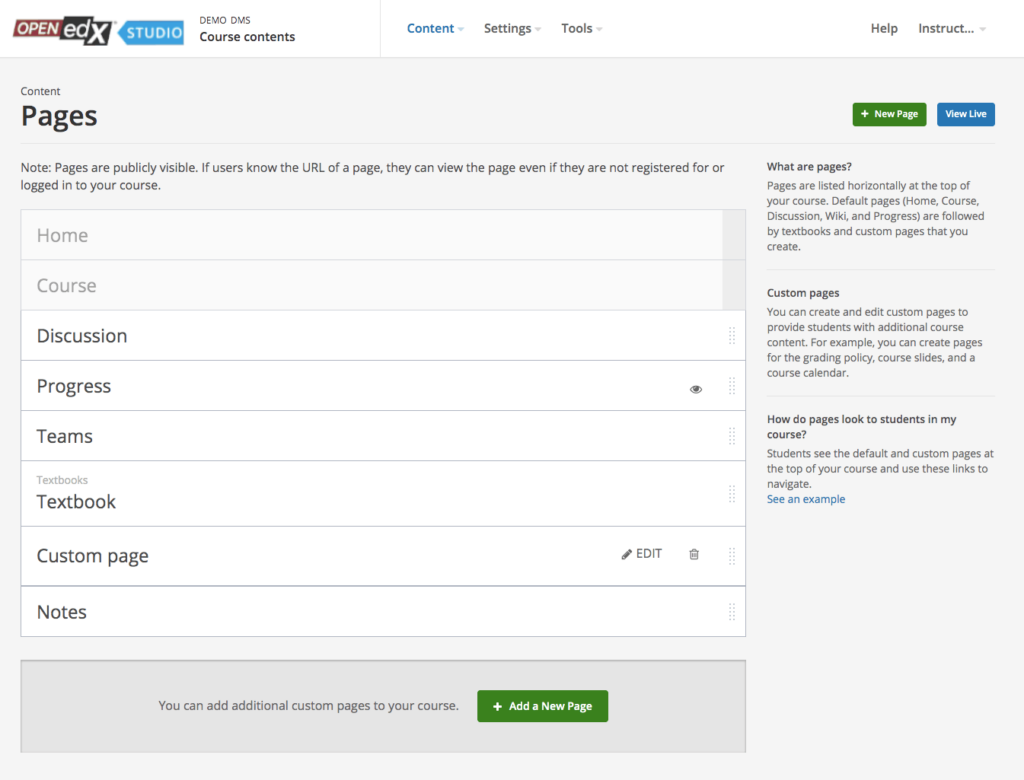Open the Instructor menu in the header
Viewport: 1024px width, 780px height.
point(948,28)
